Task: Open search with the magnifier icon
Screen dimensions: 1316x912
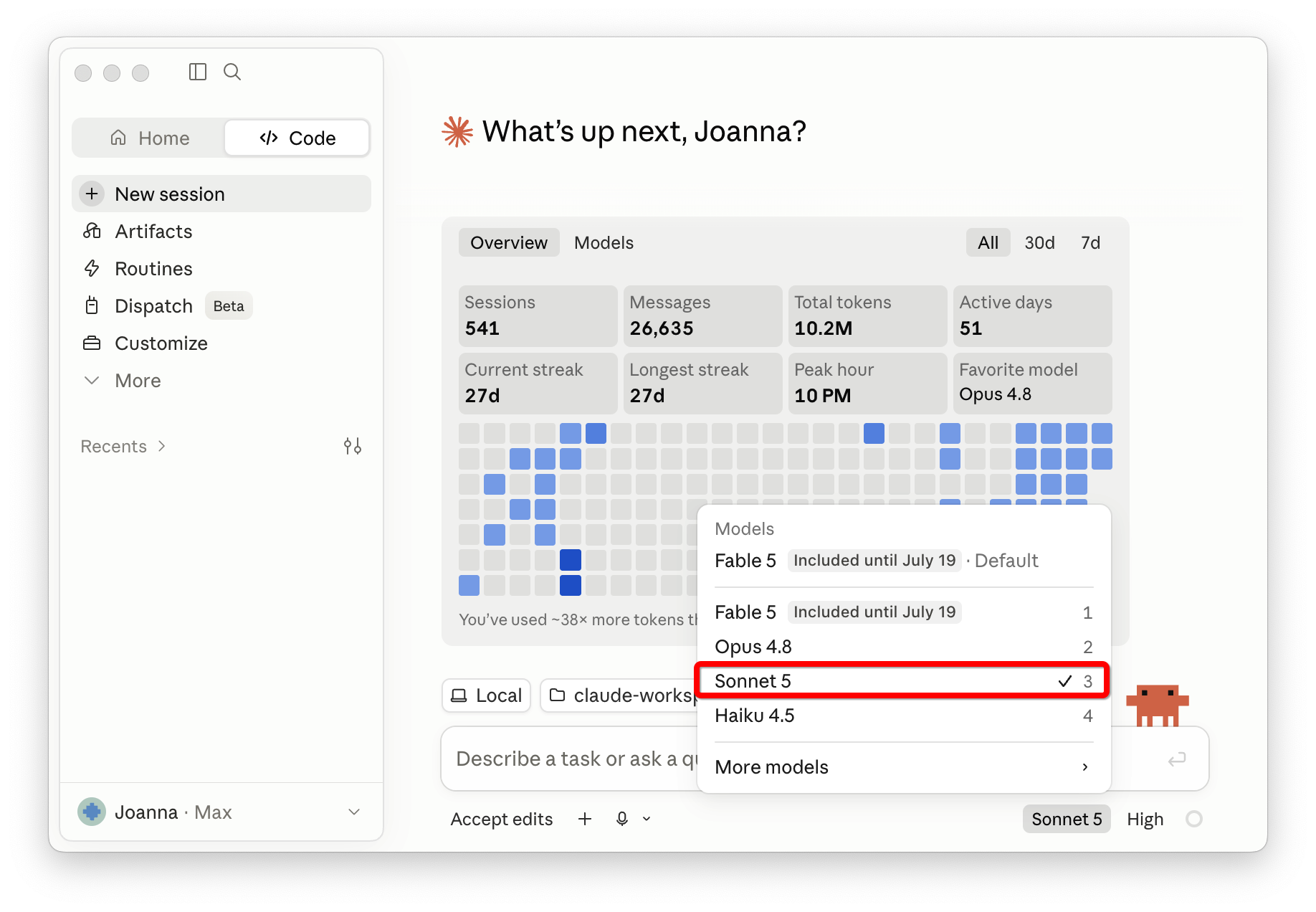Action: pyautogui.click(x=232, y=72)
